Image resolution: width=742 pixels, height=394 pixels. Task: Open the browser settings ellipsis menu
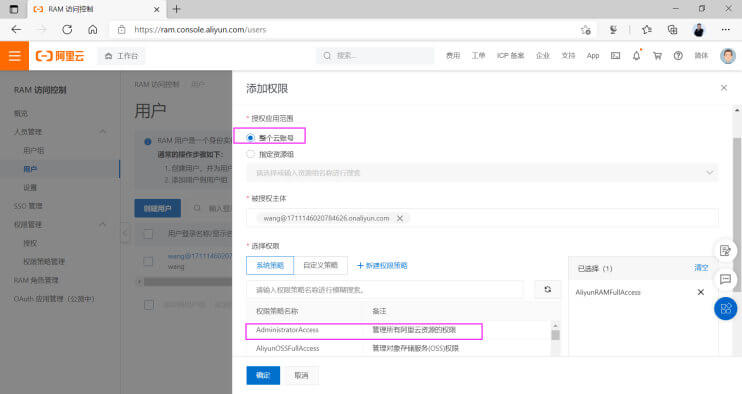[725, 30]
